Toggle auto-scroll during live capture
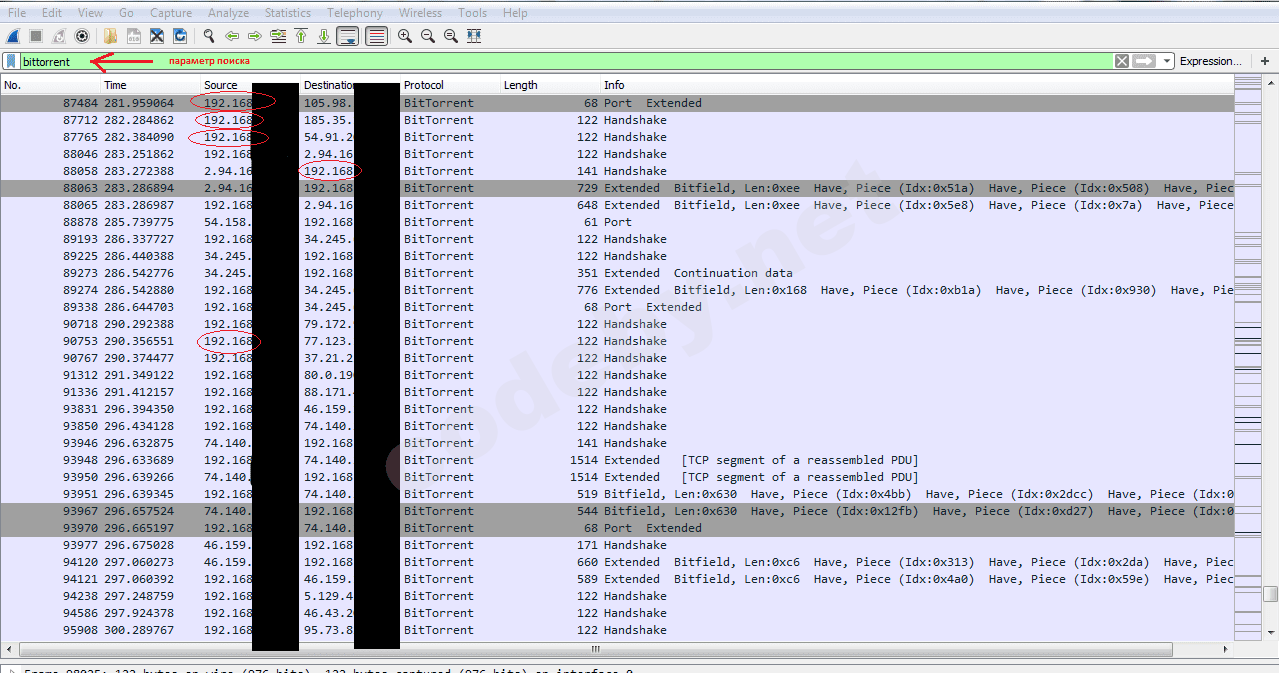The image size is (1279, 673). pyautogui.click(x=348, y=36)
